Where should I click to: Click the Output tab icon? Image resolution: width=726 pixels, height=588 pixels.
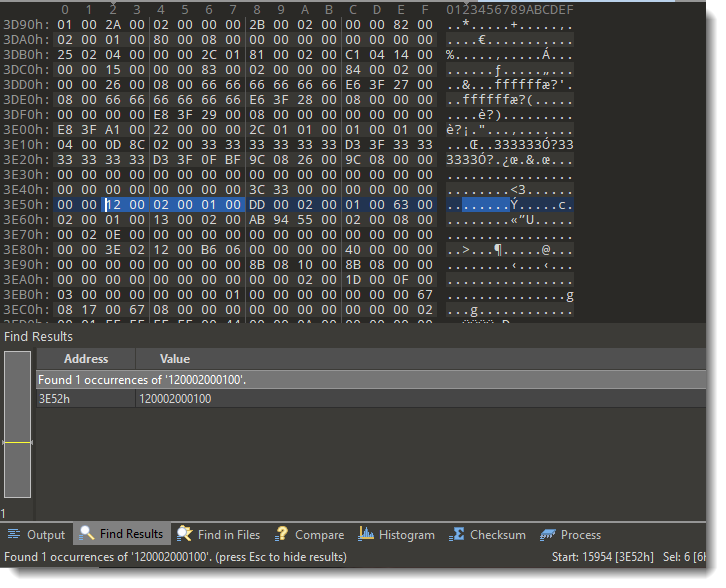[14, 535]
